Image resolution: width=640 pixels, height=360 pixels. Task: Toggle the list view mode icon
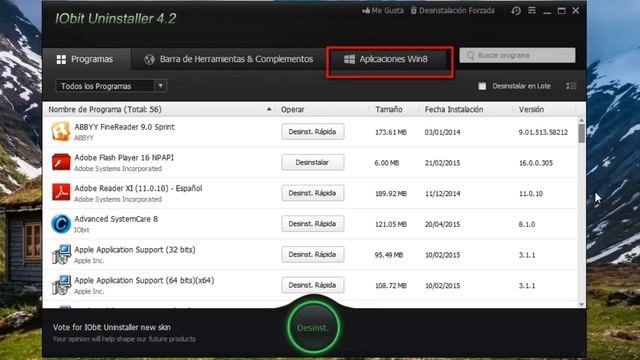[571, 86]
